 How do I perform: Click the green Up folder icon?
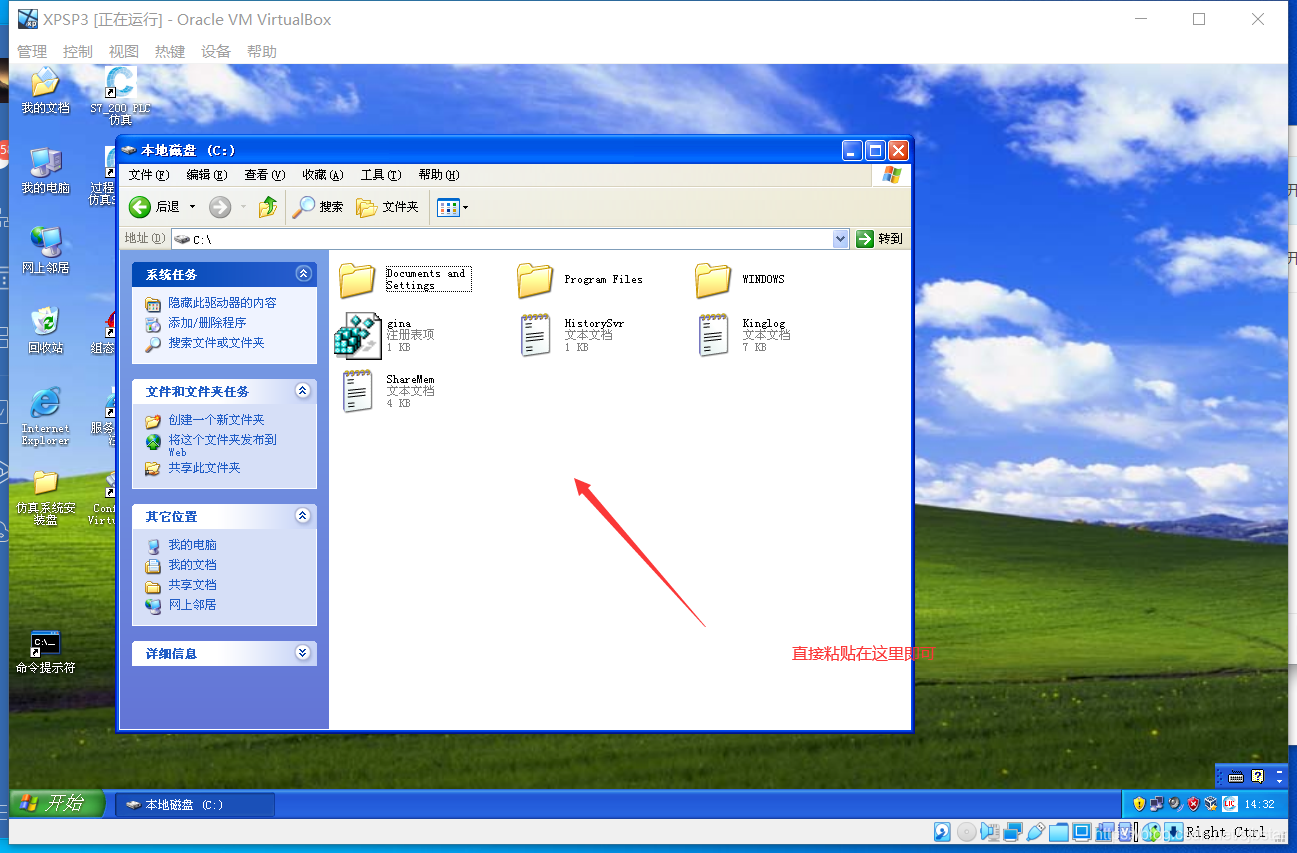pyautogui.click(x=268, y=207)
